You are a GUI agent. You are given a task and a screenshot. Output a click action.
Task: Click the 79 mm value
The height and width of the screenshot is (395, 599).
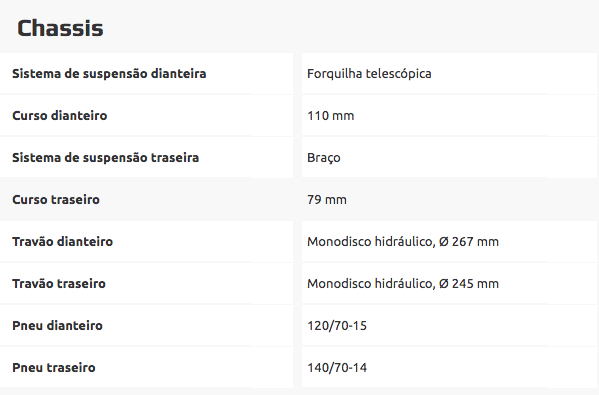click(327, 199)
